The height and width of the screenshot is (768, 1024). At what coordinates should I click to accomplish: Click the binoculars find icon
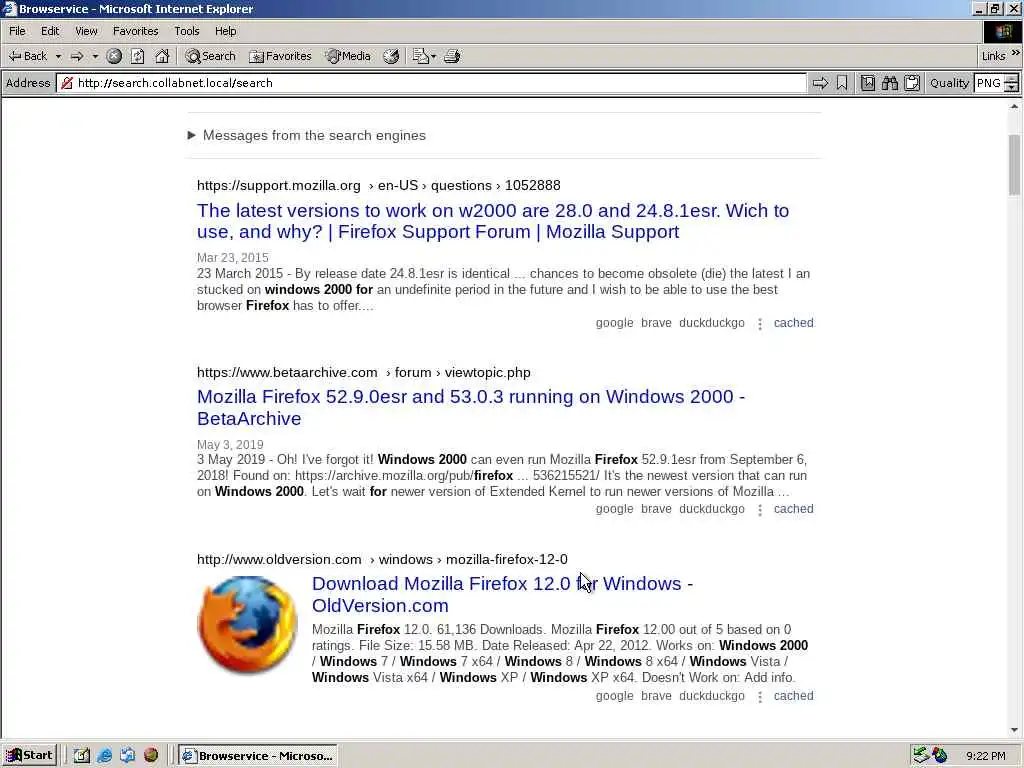click(x=889, y=83)
